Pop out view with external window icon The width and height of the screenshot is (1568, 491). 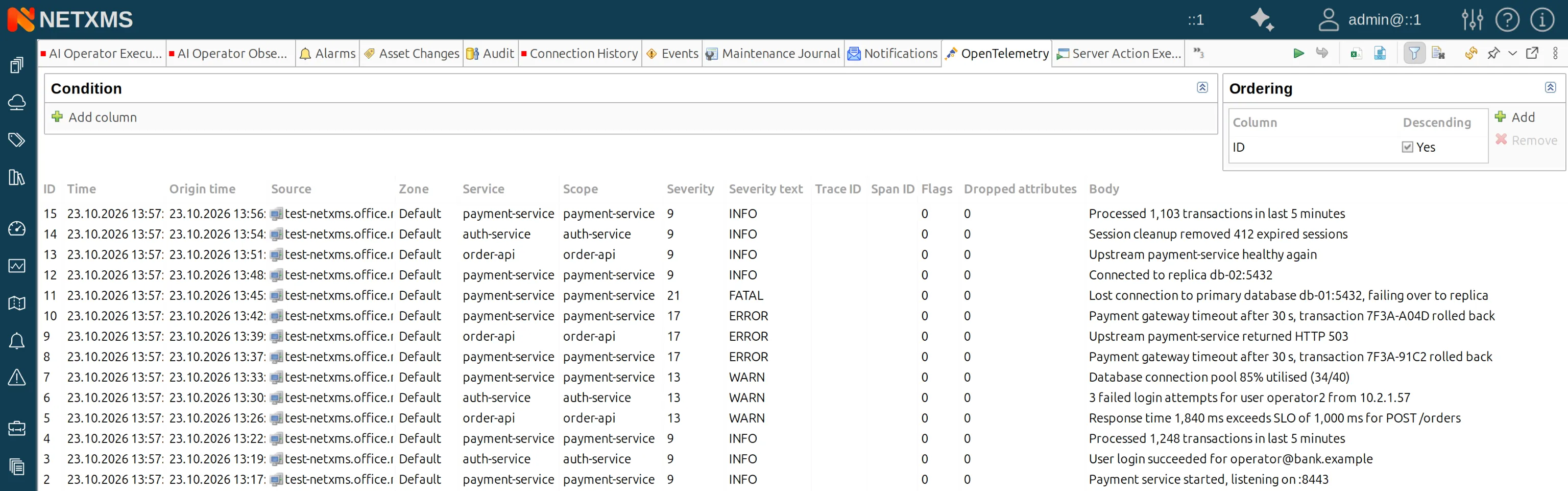[x=1532, y=54]
